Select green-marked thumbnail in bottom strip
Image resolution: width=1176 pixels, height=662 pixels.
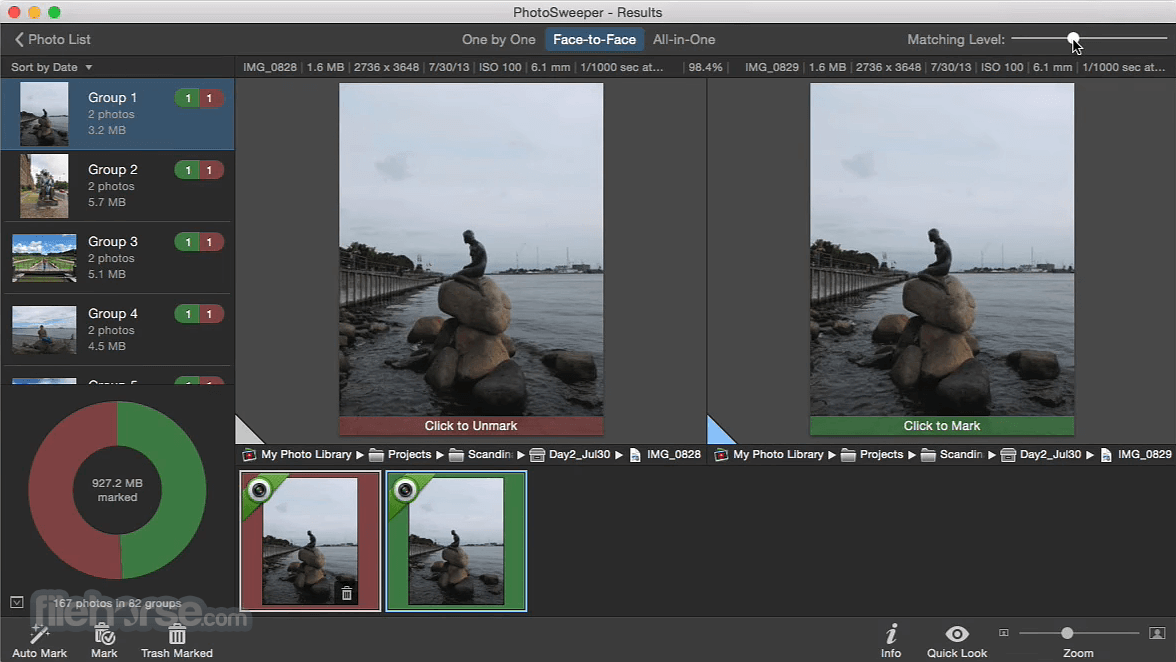[456, 541]
